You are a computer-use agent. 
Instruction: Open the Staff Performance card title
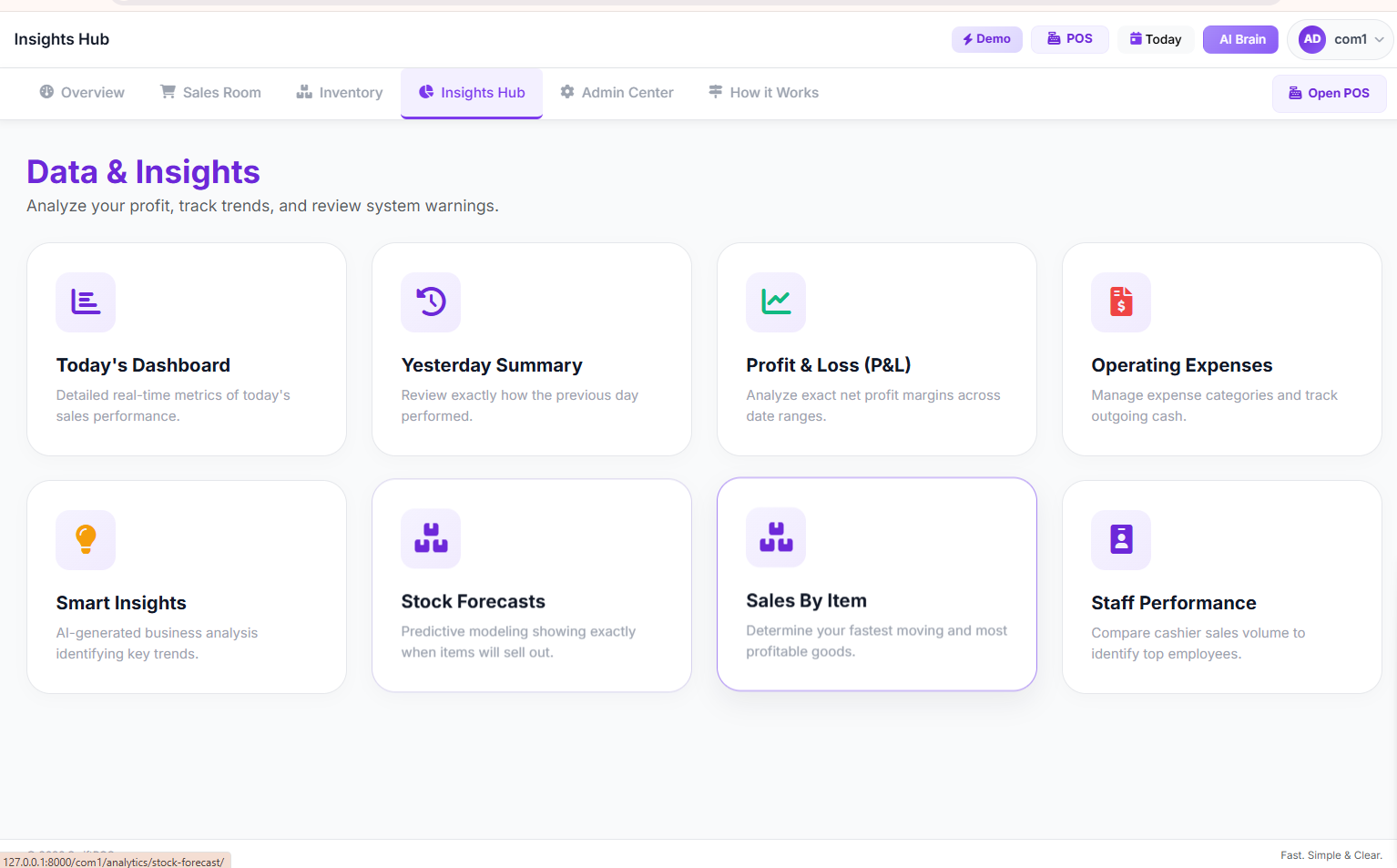pyautogui.click(x=1174, y=603)
